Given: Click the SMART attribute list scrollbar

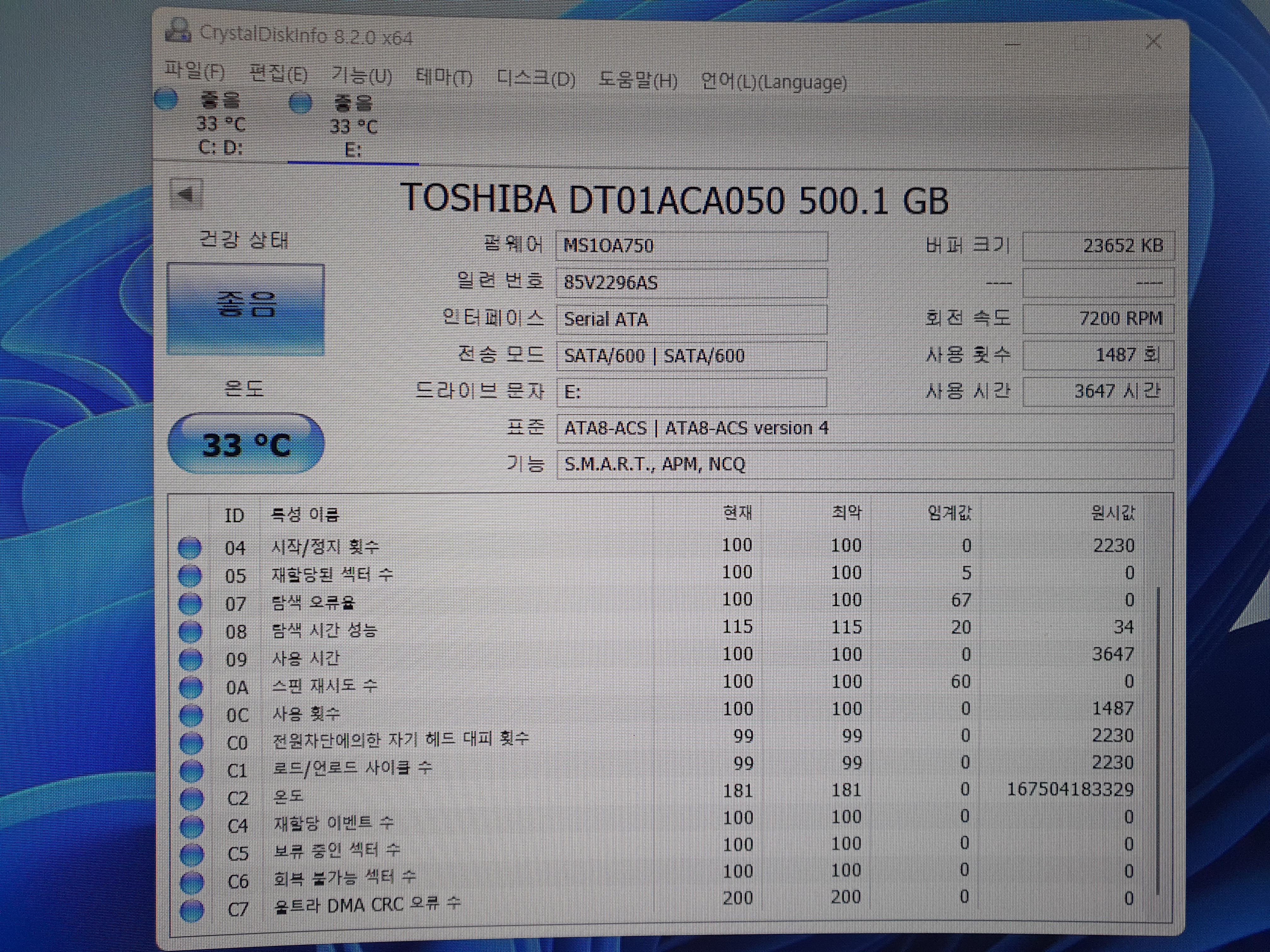Looking at the screenshot, I should click(x=1158, y=740).
